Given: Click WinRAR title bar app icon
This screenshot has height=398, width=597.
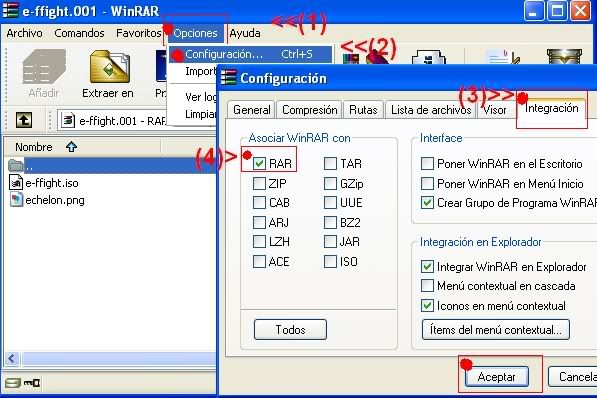Looking at the screenshot, I should pyautogui.click(x=10, y=10).
